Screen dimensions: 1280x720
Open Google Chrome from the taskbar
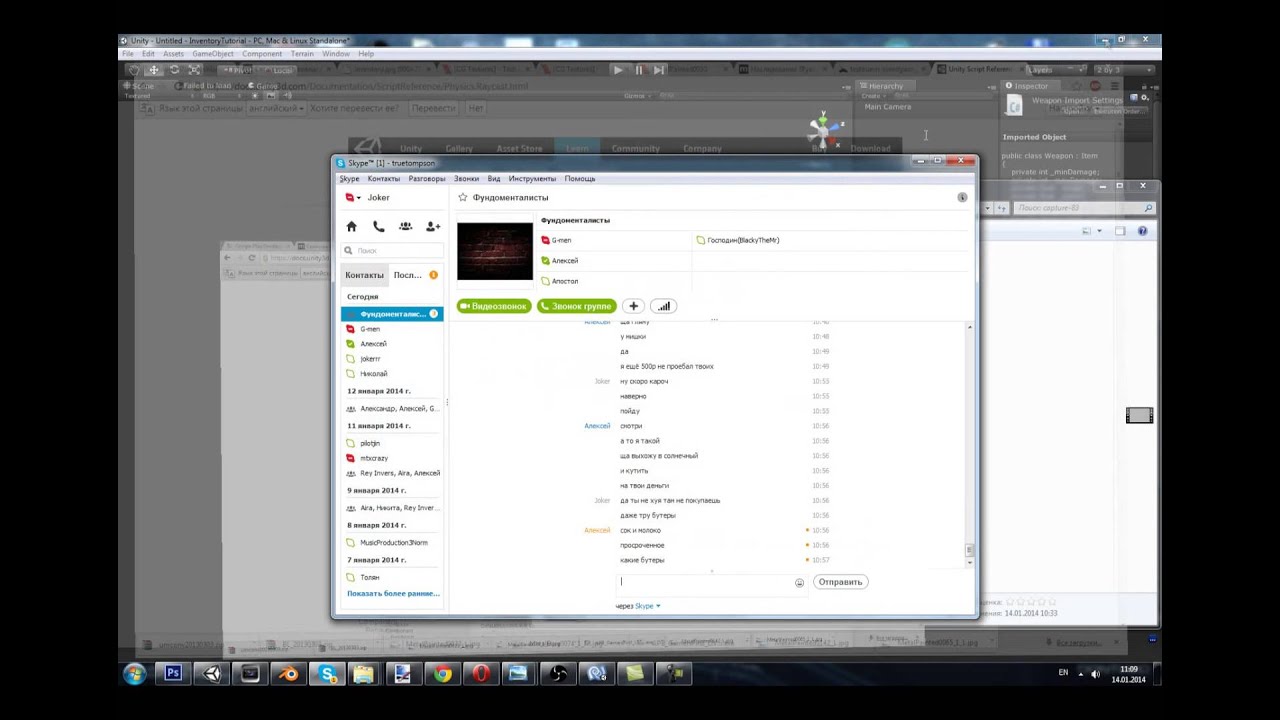(442, 674)
